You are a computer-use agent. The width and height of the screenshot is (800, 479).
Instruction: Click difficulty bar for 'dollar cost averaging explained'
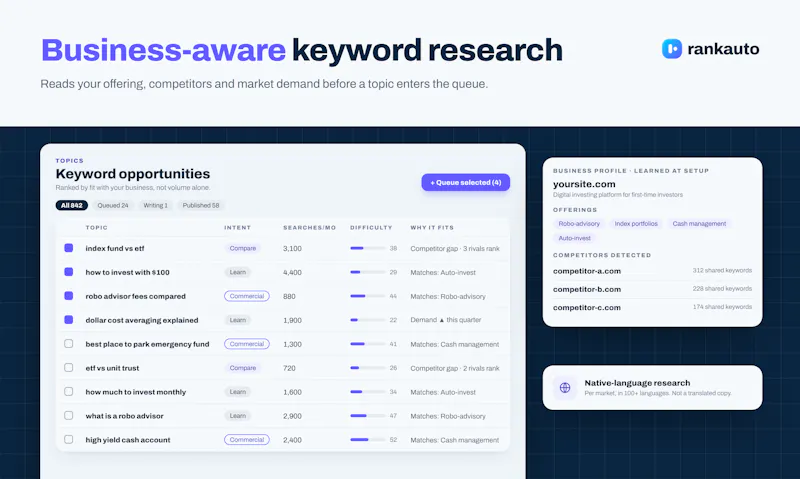[367, 320]
